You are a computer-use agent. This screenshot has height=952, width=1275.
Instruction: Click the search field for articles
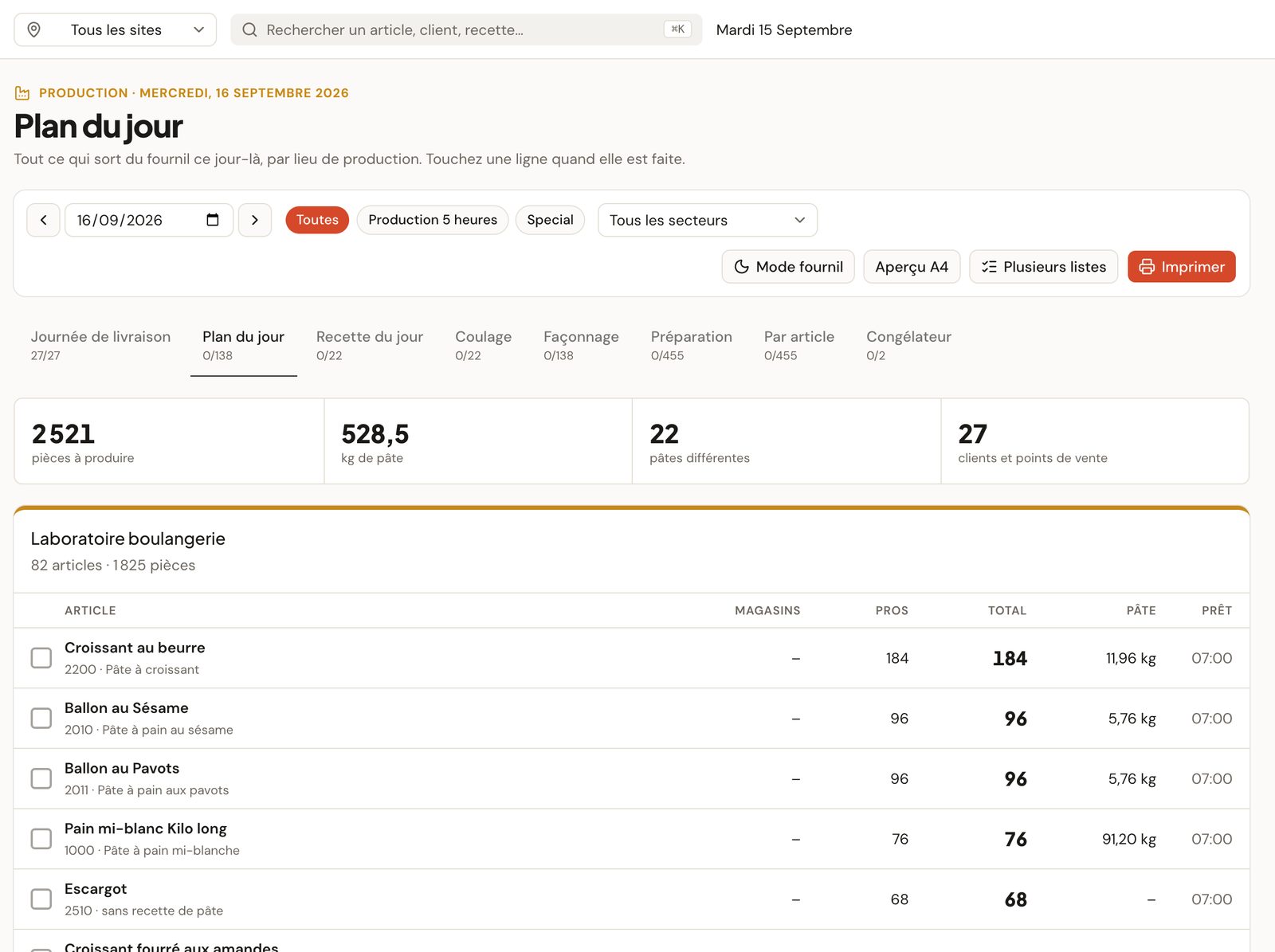click(466, 29)
